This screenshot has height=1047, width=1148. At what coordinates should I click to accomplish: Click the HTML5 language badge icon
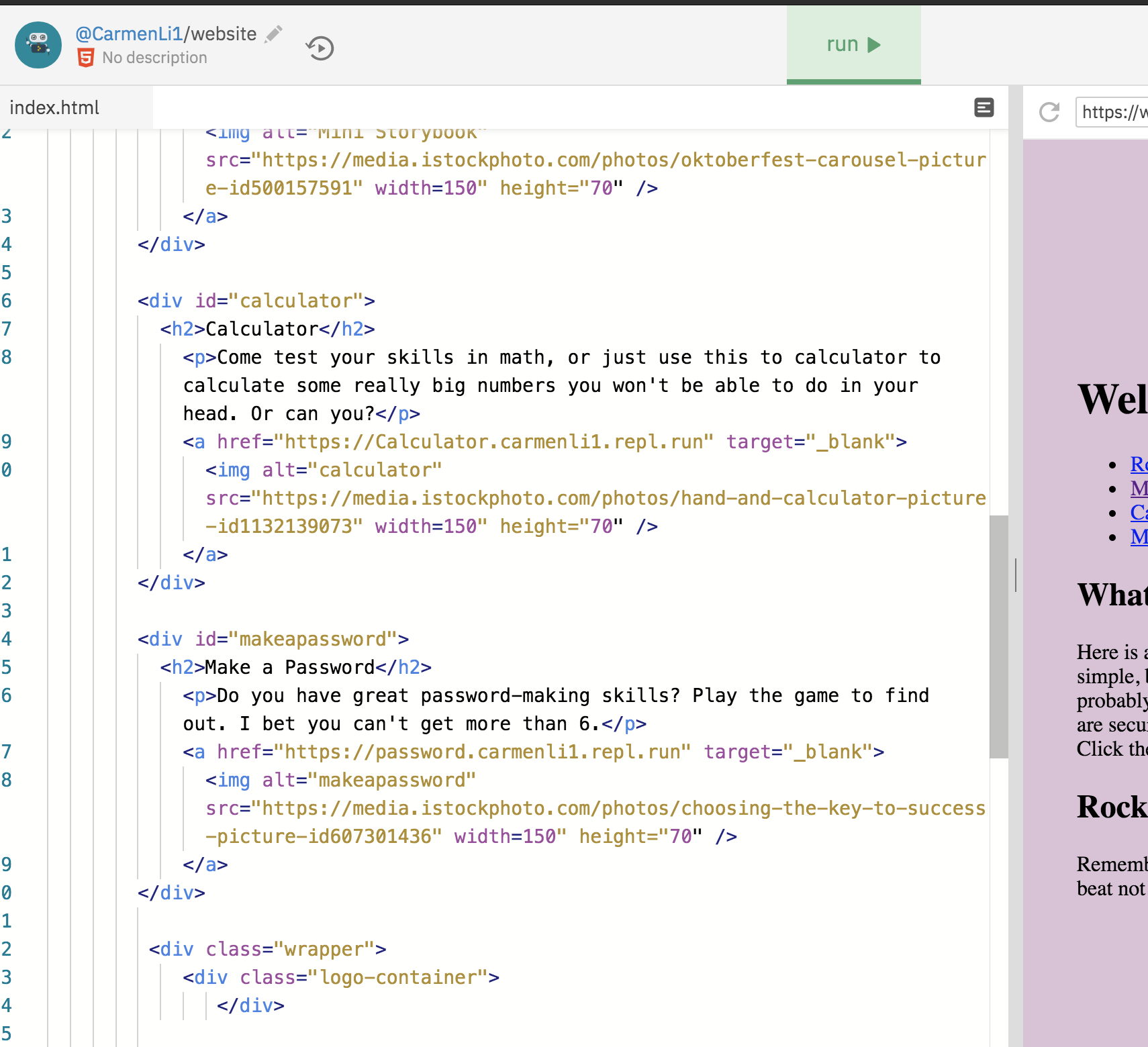[x=86, y=58]
